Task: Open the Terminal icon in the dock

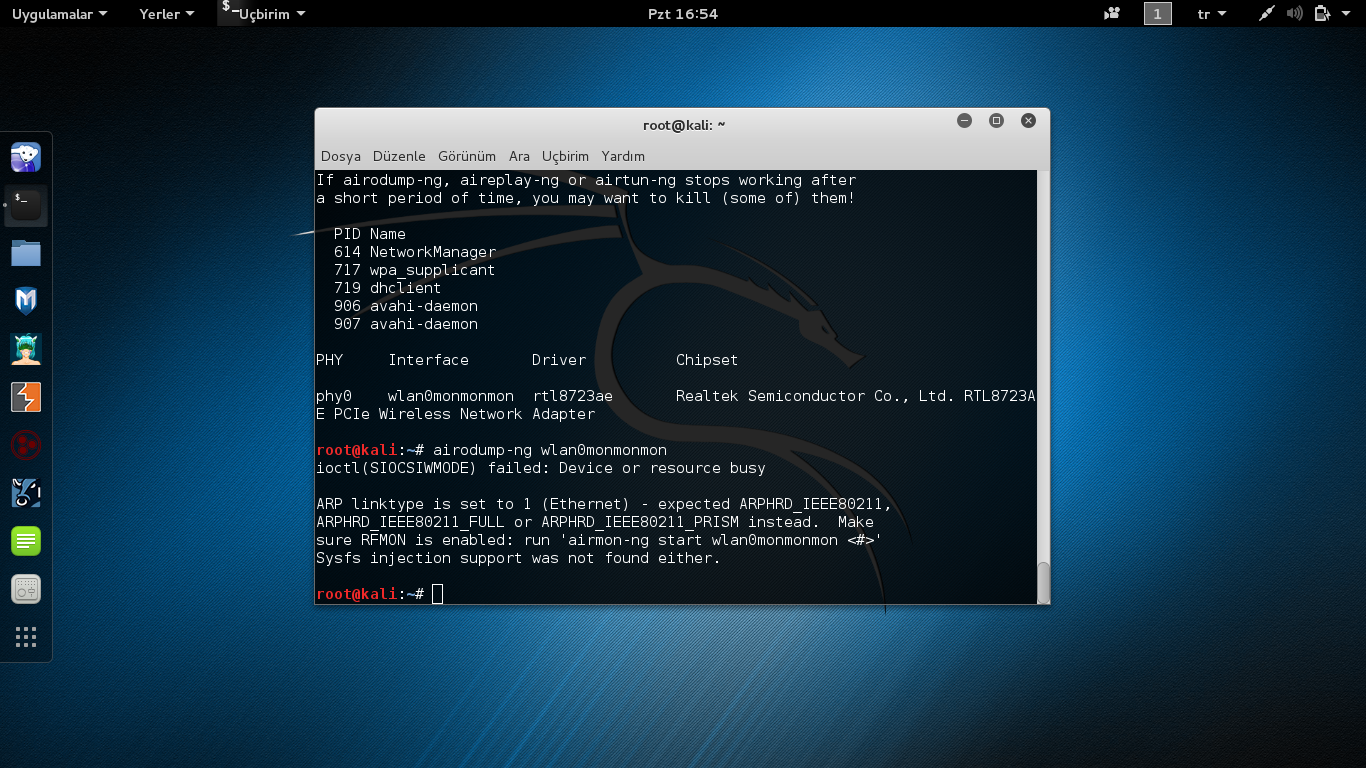Action: 26,205
